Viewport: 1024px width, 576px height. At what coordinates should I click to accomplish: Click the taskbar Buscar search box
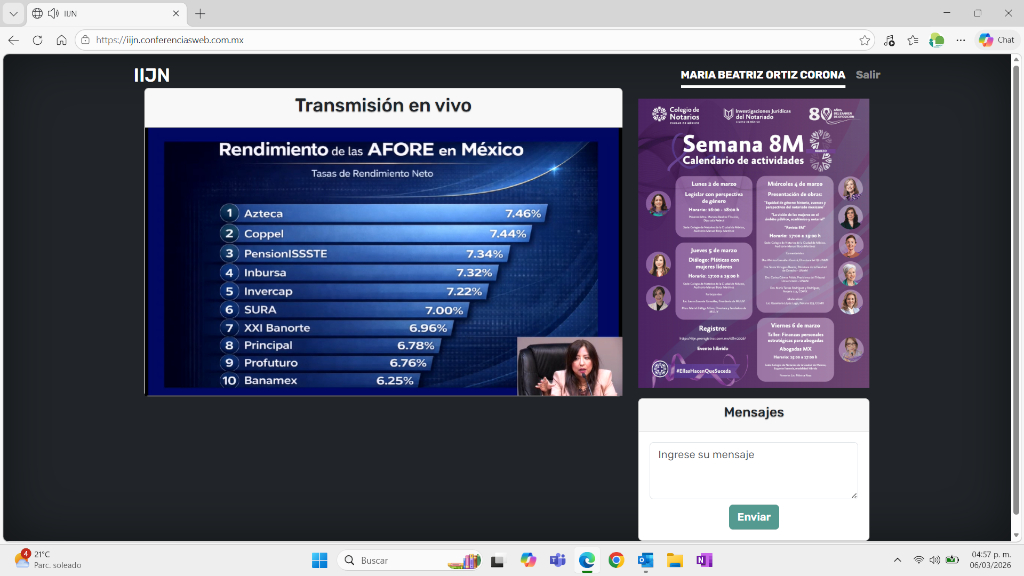(x=411, y=560)
